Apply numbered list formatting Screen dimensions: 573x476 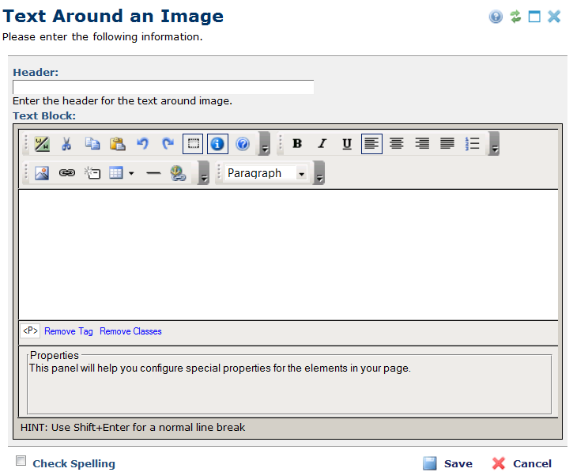click(472, 144)
